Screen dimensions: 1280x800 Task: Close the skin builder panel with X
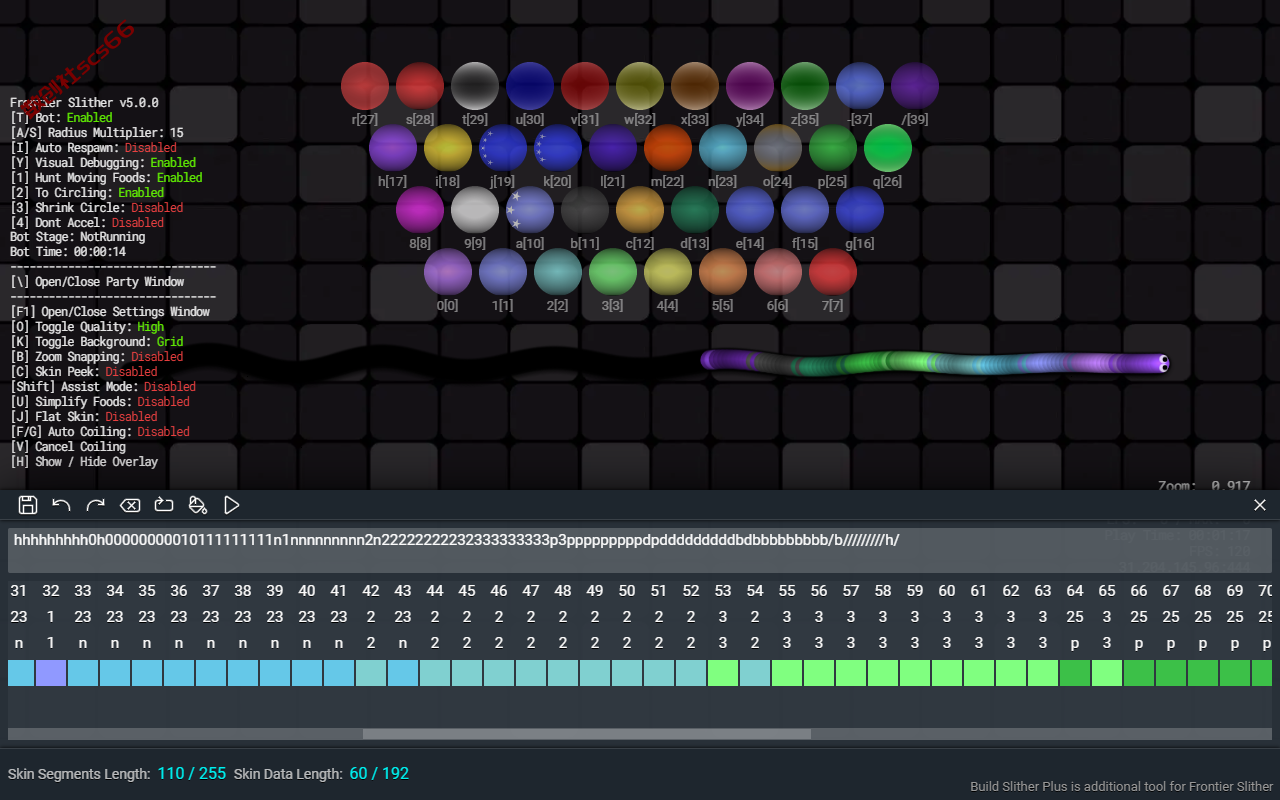(x=1260, y=505)
